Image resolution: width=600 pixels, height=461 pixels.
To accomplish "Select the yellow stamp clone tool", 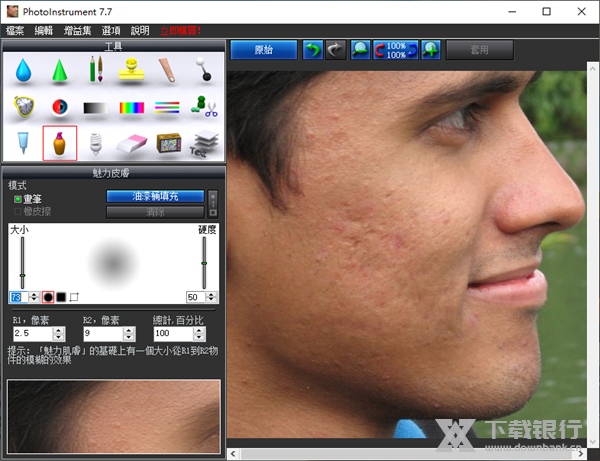I will pos(132,70).
